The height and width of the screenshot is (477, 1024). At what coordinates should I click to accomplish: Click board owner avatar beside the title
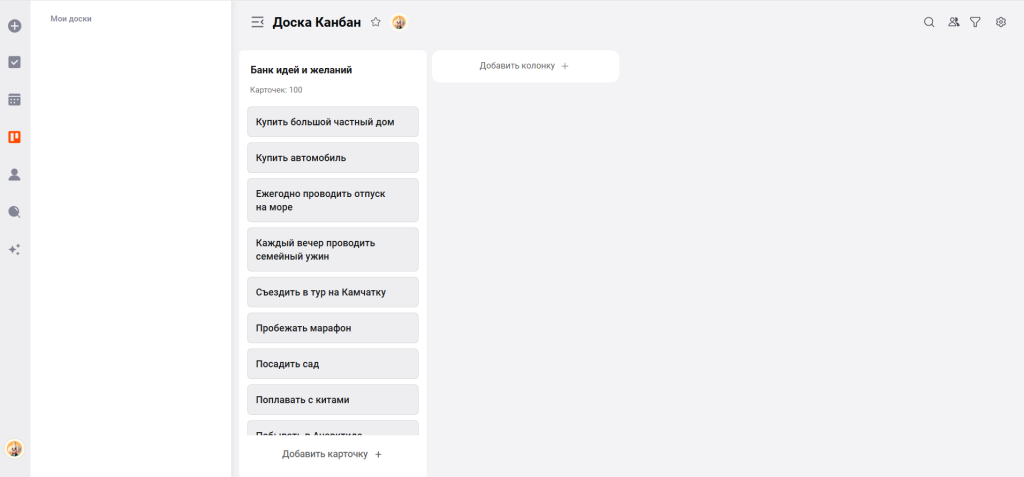coord(399,22)
